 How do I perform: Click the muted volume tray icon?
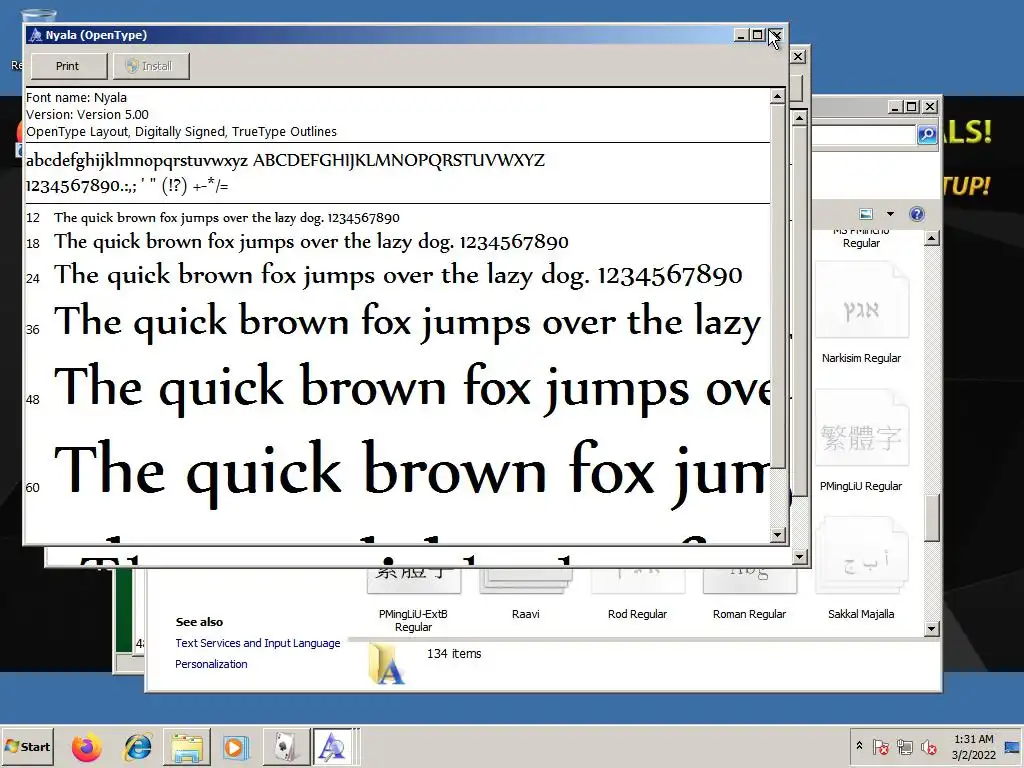click(x=928, y=746)
